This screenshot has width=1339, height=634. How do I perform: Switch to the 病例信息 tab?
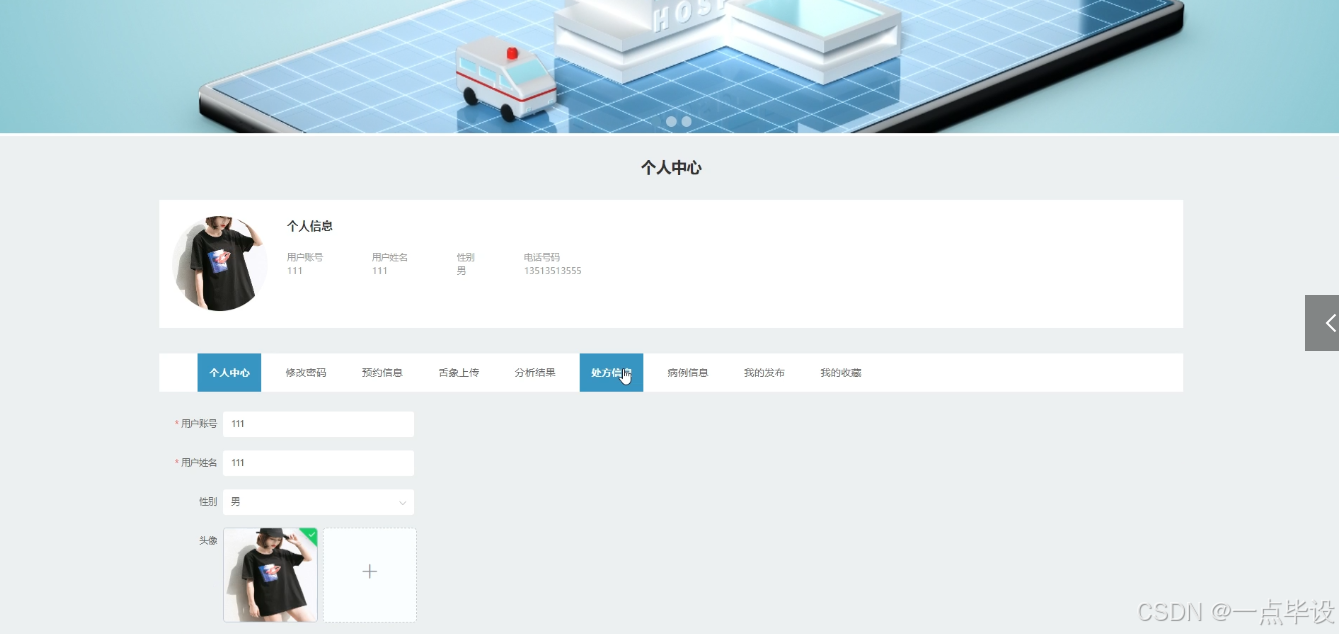(x=687, y=371)
